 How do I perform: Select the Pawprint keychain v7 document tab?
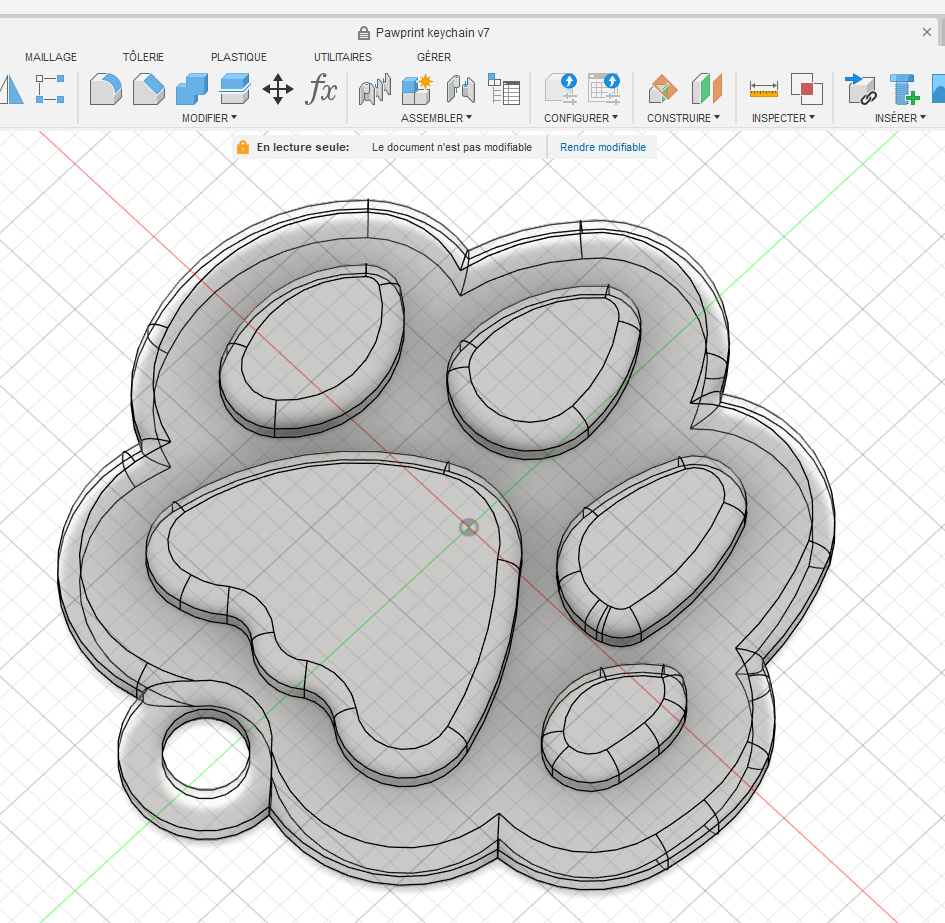point(432,33)
